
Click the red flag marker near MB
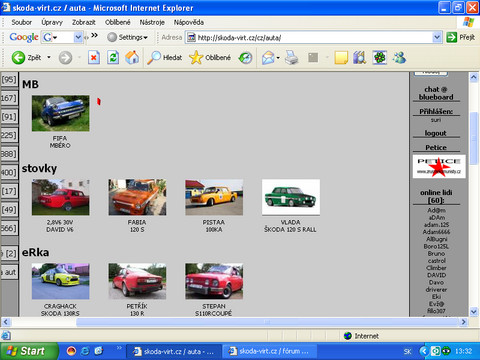point(99,101)
